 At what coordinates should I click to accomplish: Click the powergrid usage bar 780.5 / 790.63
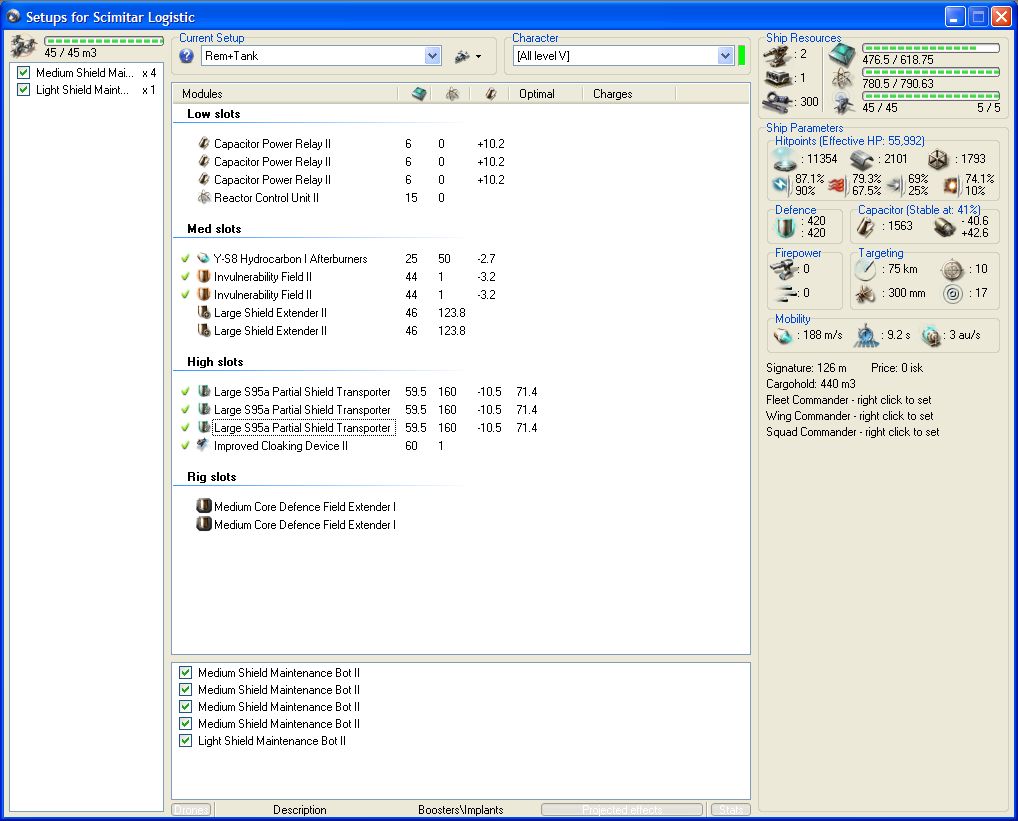(930, 72)
